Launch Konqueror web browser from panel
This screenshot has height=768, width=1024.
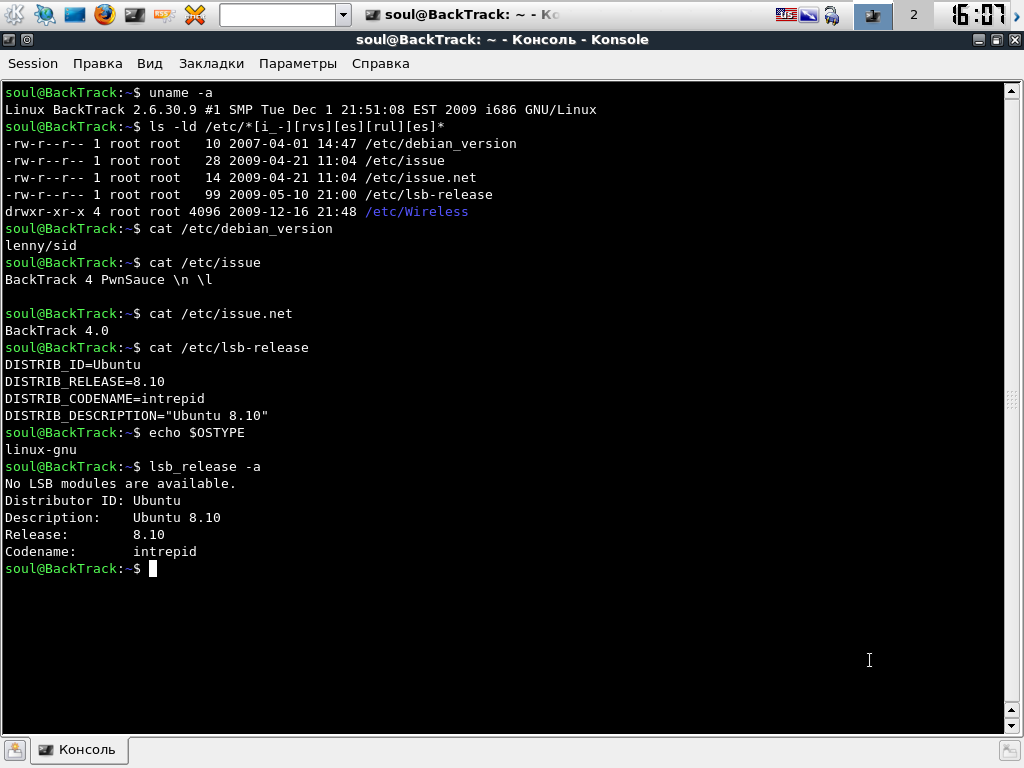[44, 14]
